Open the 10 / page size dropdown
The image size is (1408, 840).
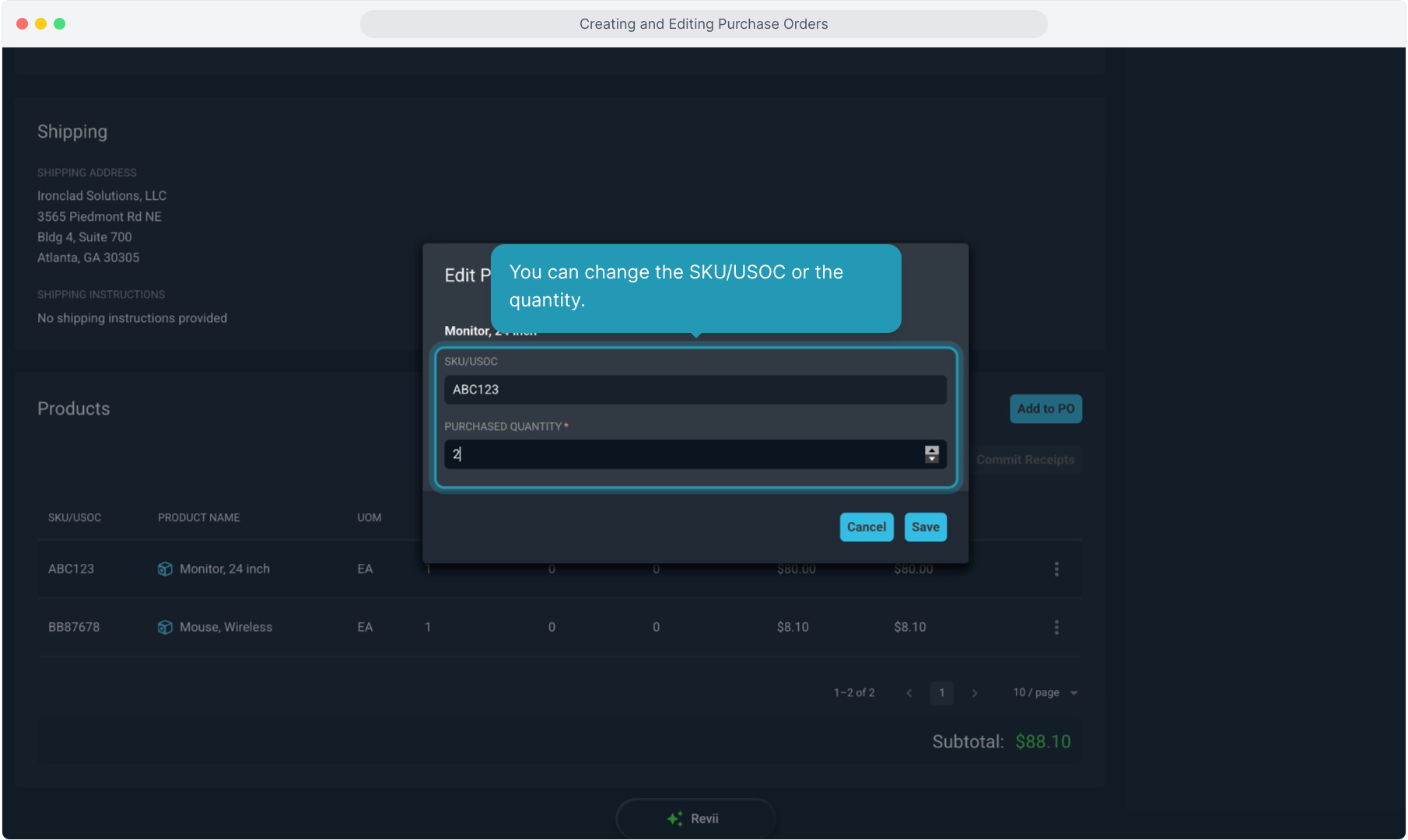tap(1045, 693)
